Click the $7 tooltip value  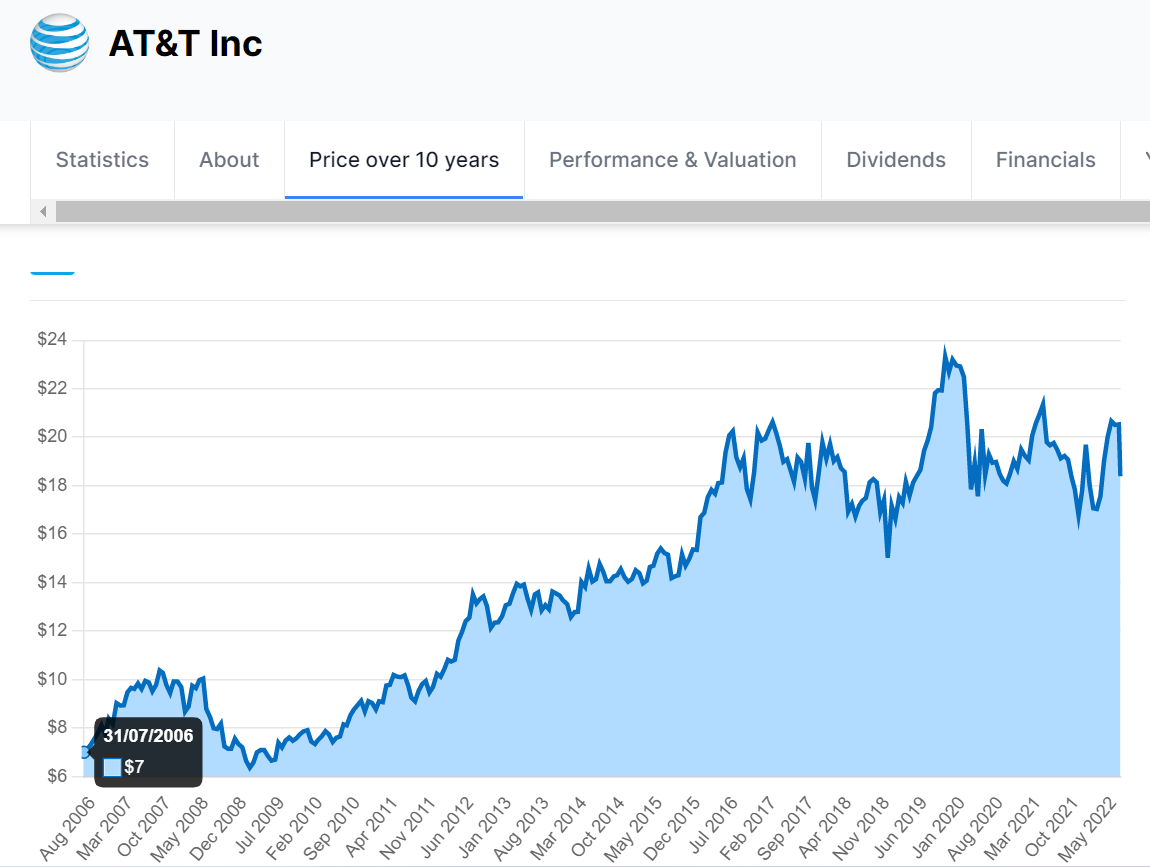pyautogui.click(x=134, y=767)
